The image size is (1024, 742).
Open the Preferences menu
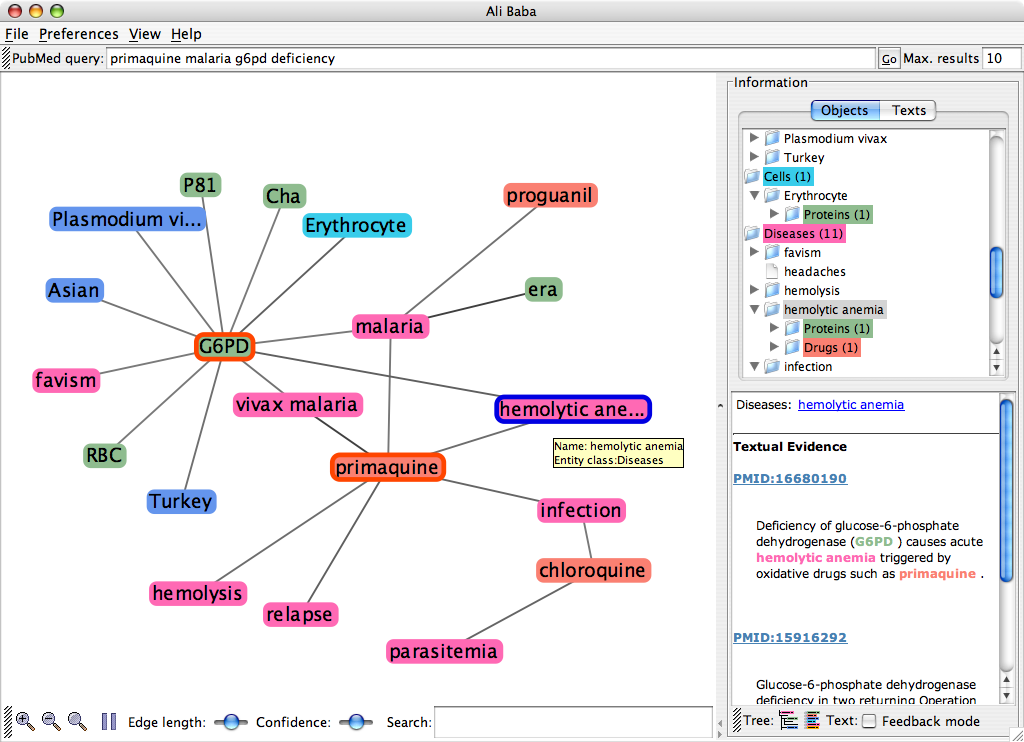tap(79, 34)
